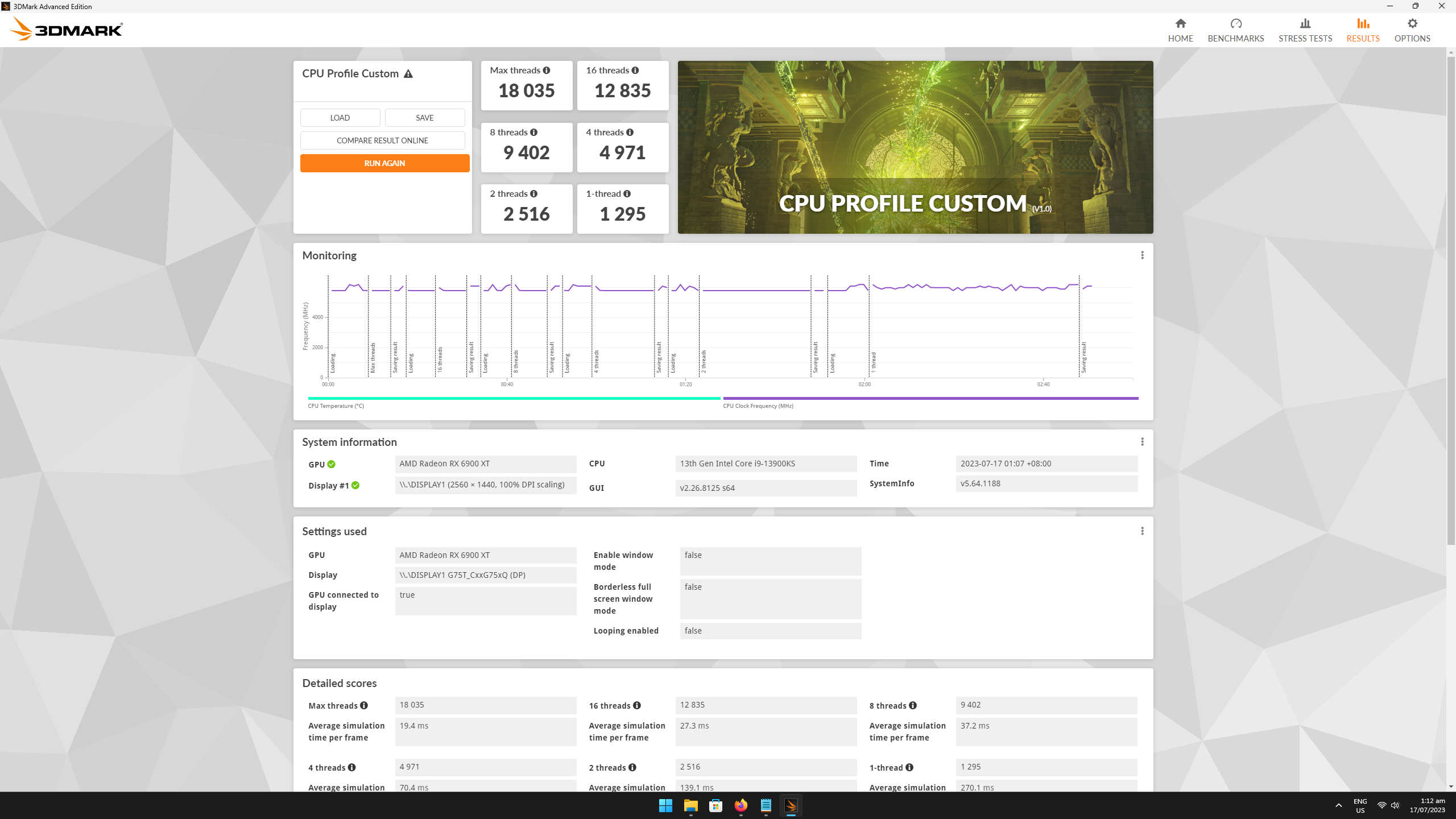This screenshot has height=819, width=1456.
Task: Click the green check icon next to Display #1
Action: (355, 486)
